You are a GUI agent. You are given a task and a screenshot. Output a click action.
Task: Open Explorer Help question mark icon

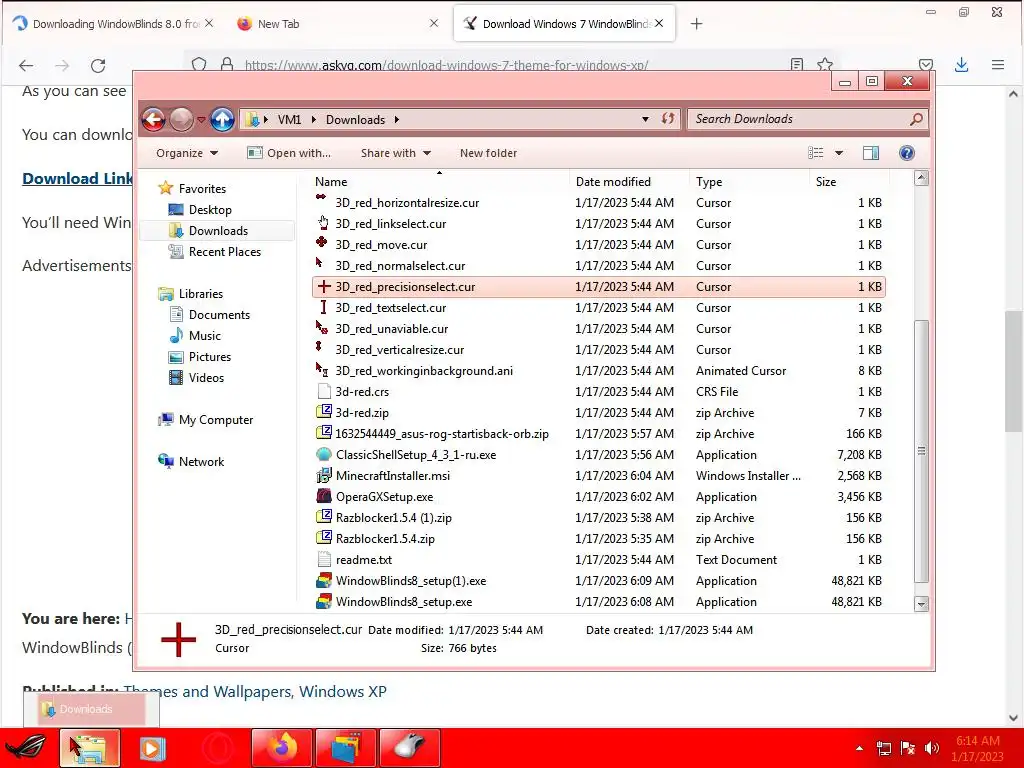(x=906, y=153)
